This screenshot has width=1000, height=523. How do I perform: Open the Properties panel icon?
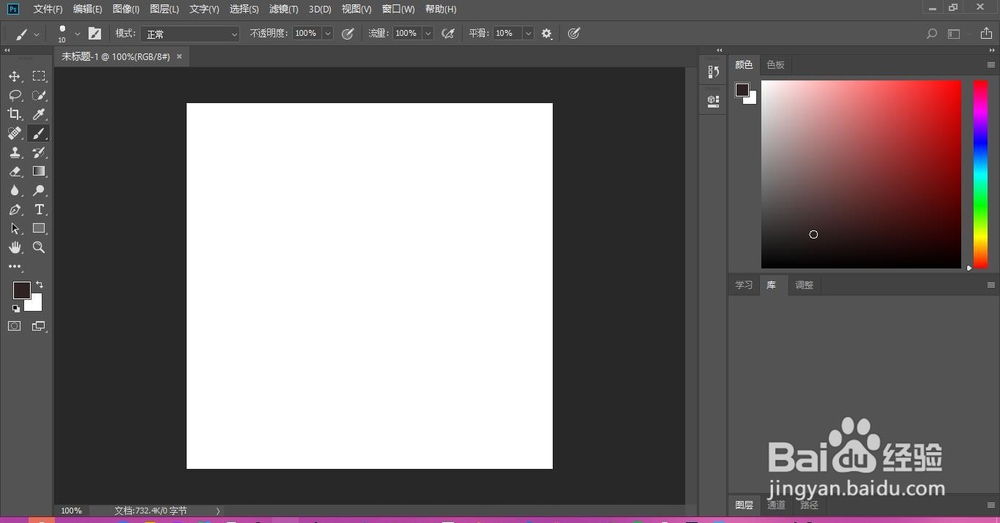click(x=713, y=101)
